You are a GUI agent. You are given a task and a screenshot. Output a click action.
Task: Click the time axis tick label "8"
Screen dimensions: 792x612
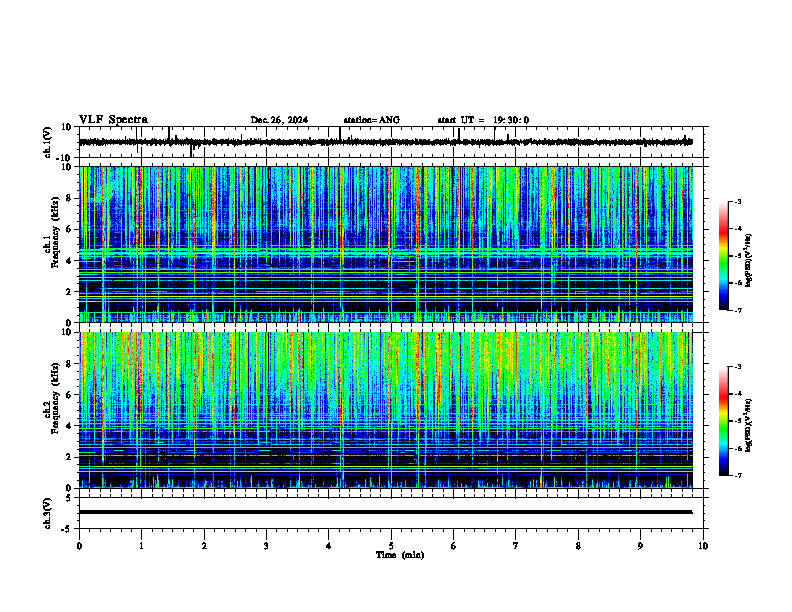pyautogui.click(x=578, y=546)
